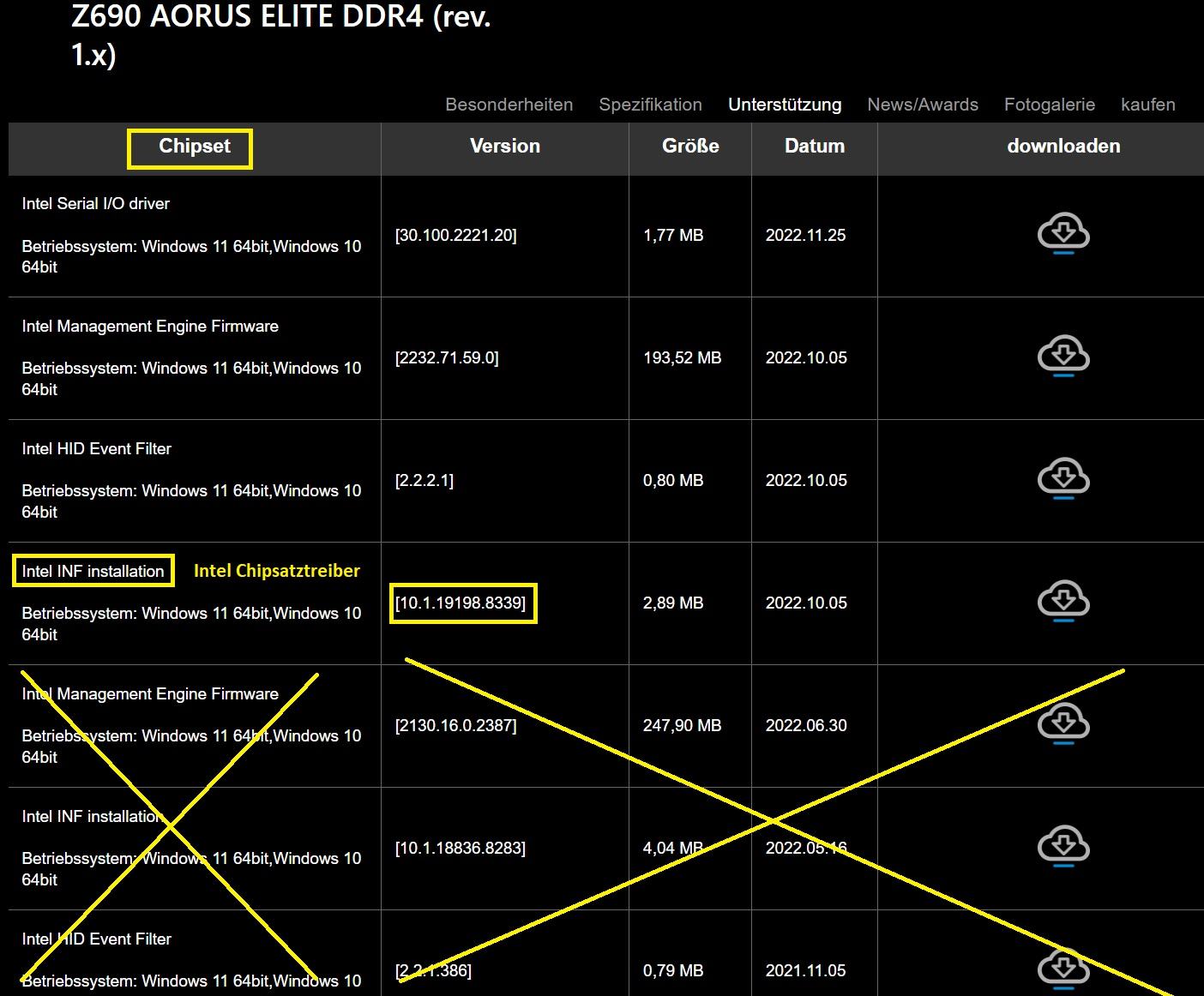Select size value 193,52 MB

click(x=683, y=357)
